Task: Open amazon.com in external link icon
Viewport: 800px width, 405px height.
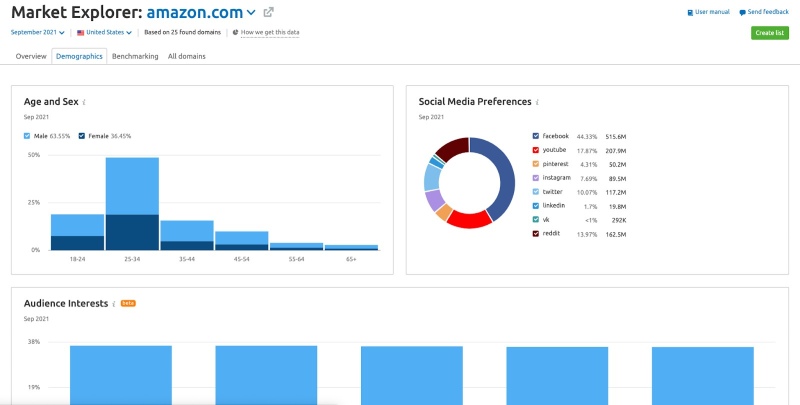Action: click(269, 12)
